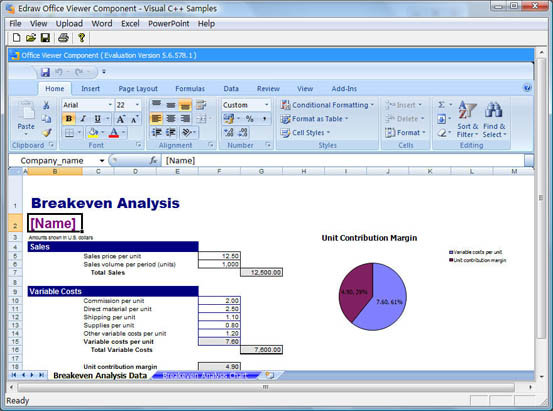Open the Upload menu

pos(69,24)
